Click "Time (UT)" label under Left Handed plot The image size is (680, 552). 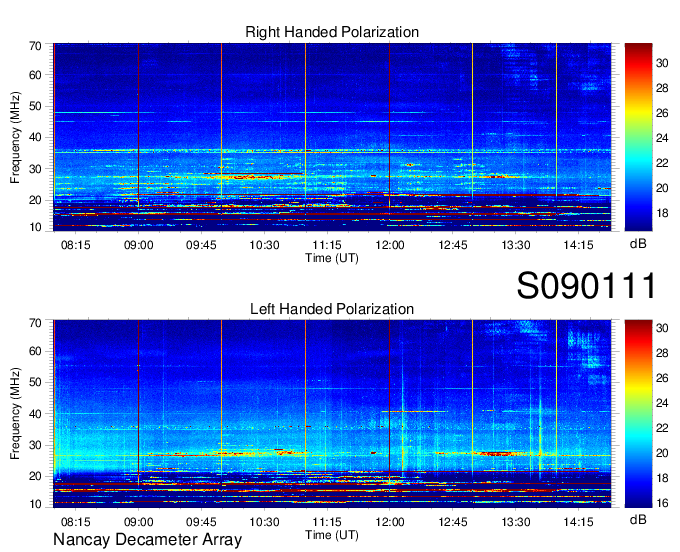pyautogui.click(x=332, y=535)
